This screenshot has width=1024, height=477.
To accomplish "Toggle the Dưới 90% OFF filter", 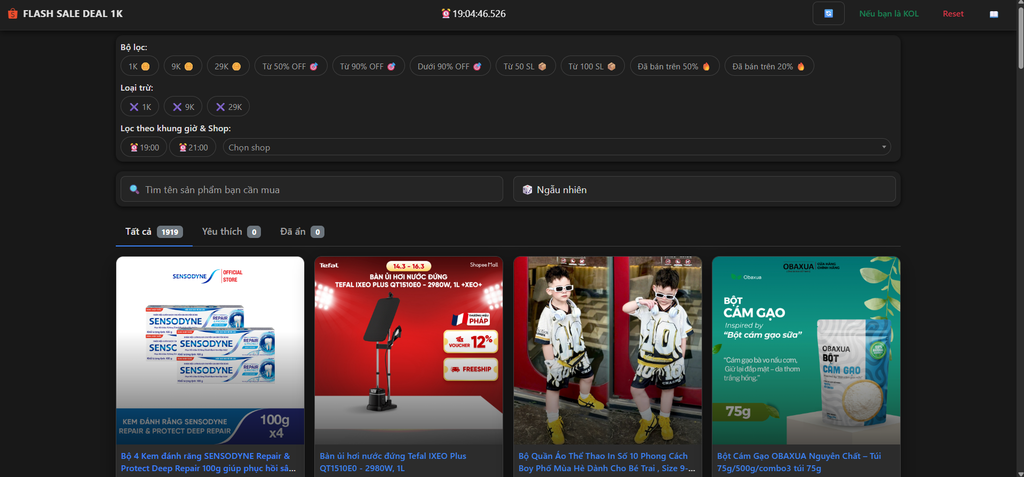I will (x=450, y=66).
